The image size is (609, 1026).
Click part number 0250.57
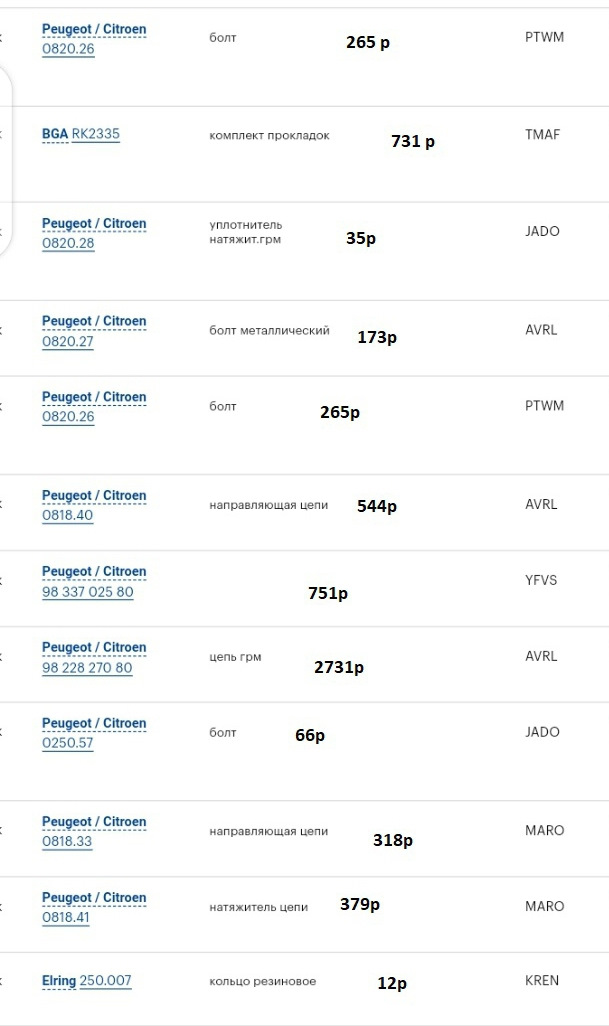click(x=68, y=743)
